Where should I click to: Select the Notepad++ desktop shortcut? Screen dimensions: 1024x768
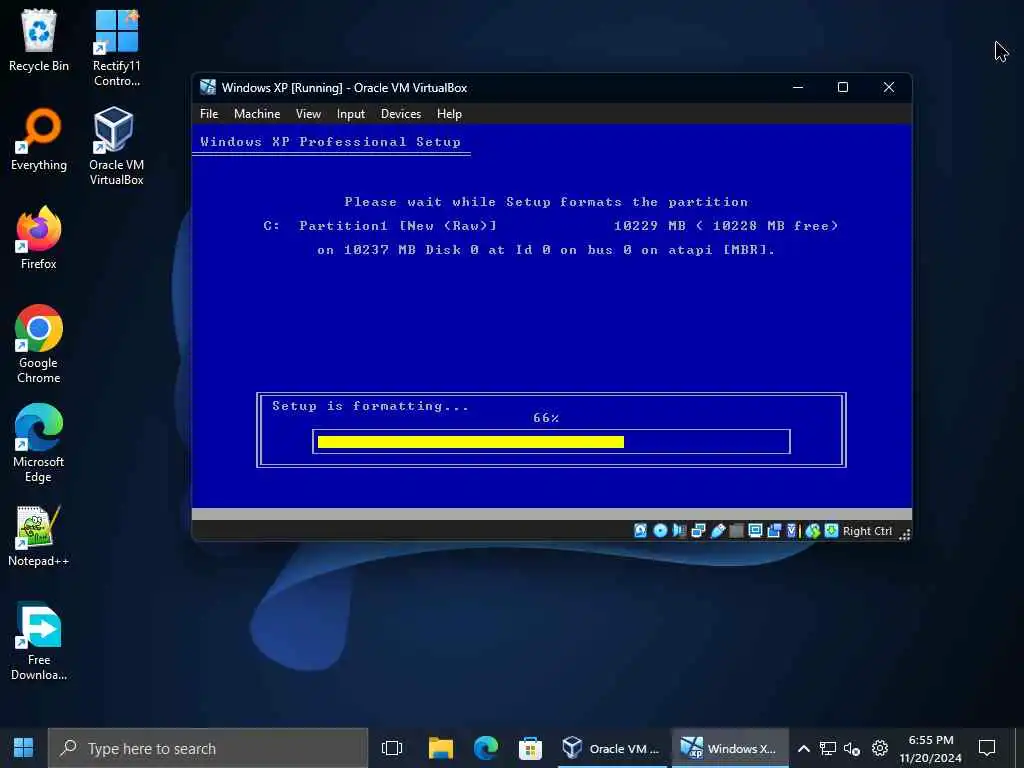(x=39, y=536)
